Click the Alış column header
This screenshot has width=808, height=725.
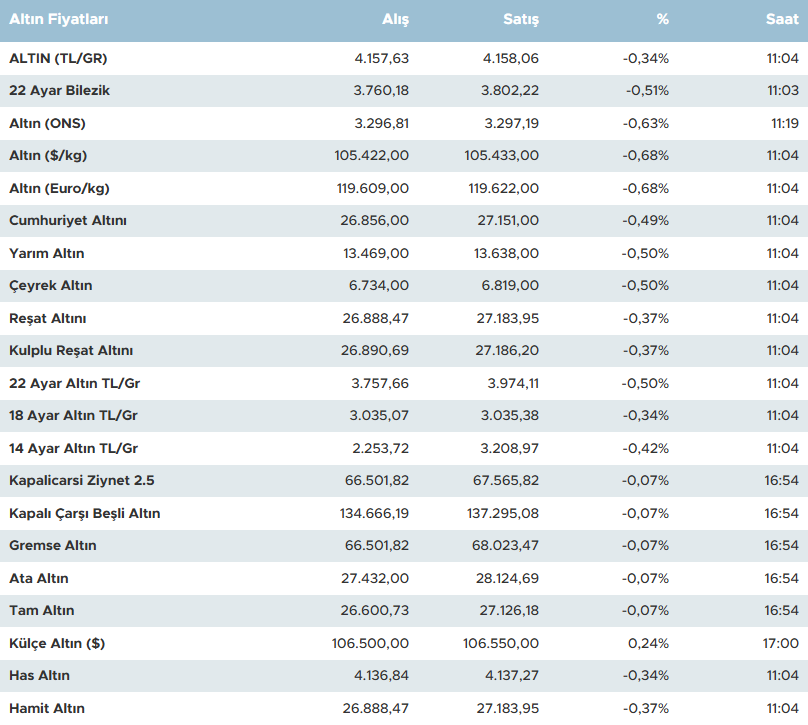click(395, 20)
